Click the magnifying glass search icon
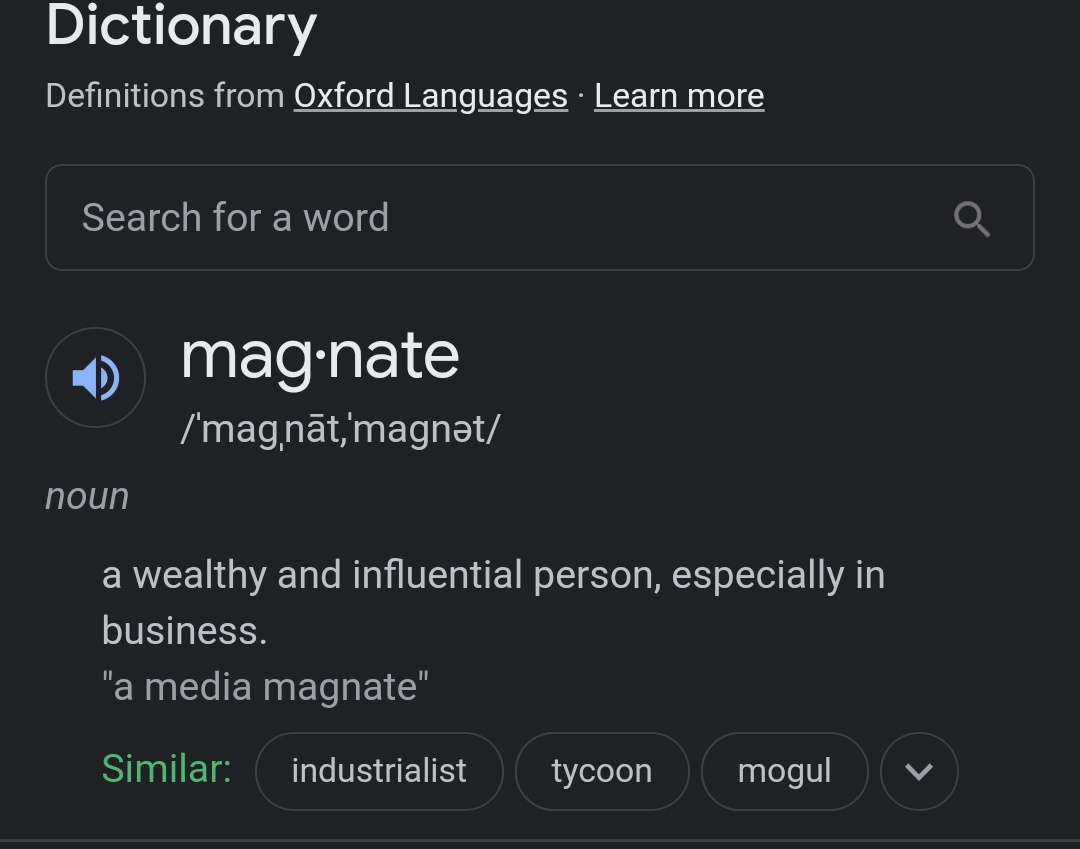 (971, 218)
